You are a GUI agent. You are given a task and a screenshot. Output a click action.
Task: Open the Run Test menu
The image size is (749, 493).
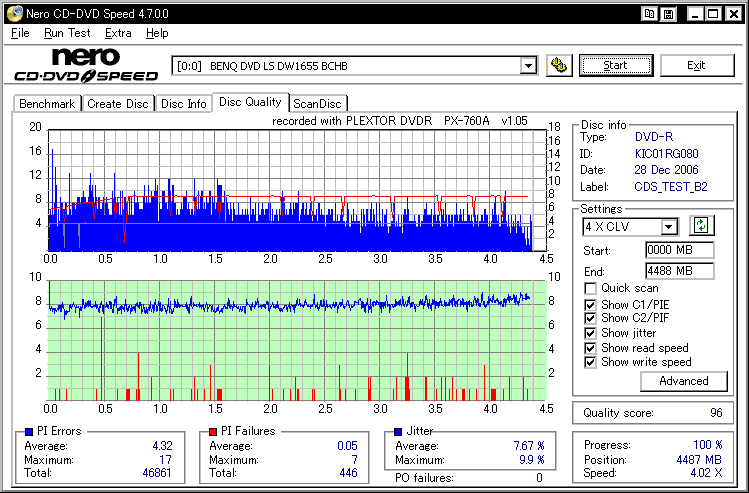[66, 33]
